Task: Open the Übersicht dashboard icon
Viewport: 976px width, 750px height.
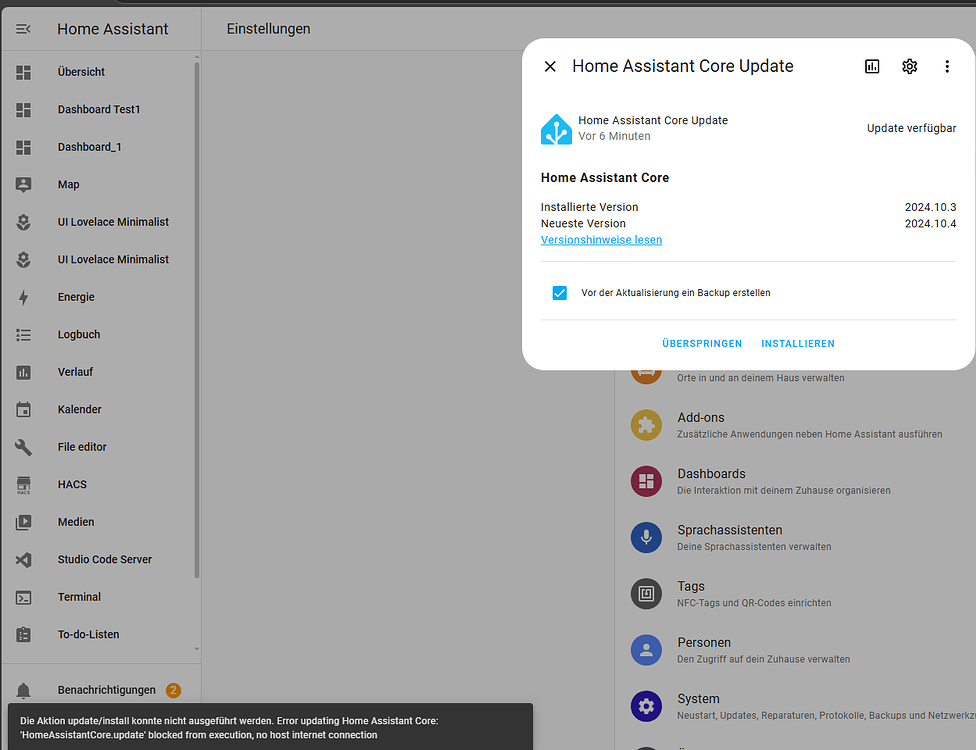Action: [23, 72]
